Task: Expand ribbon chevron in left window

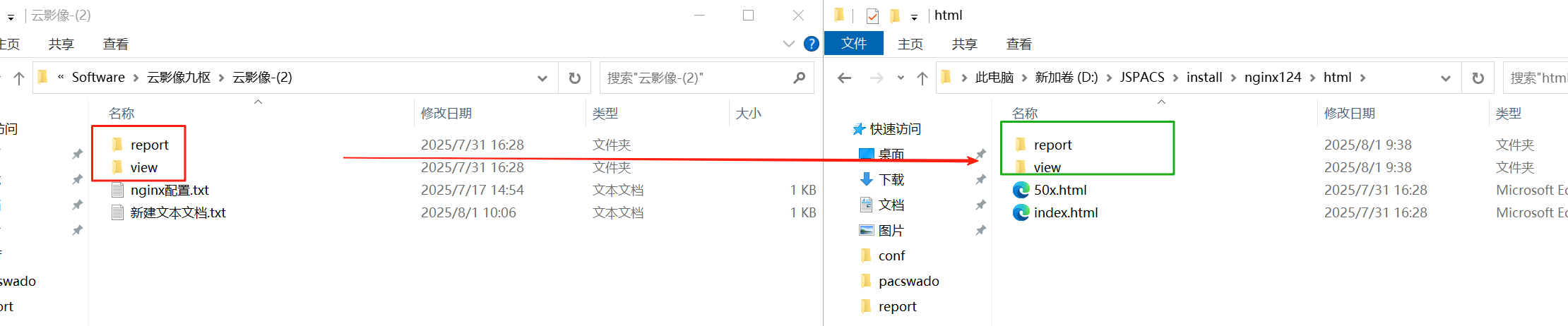Action: pyautogui.click(x=789, y=44)
